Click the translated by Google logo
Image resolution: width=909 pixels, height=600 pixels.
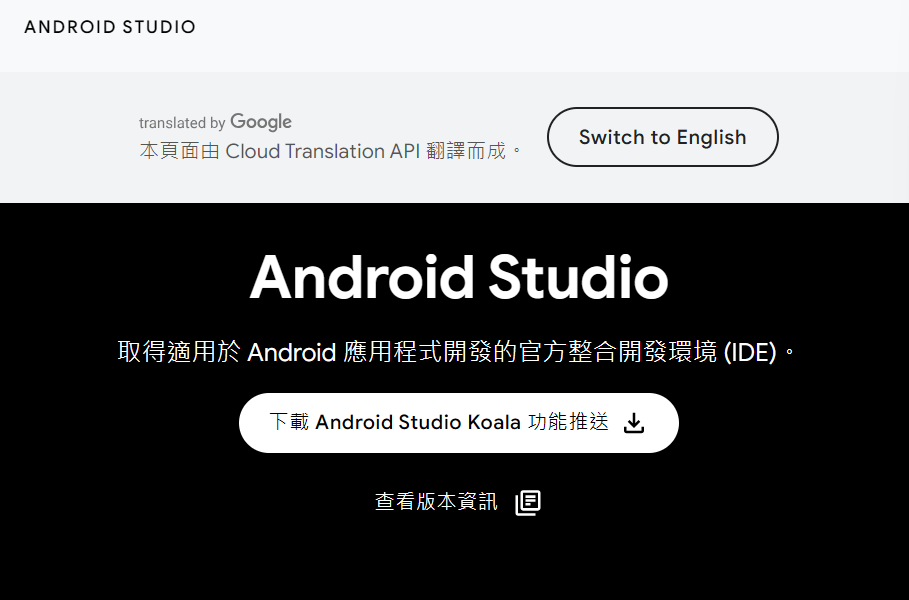click(x=215, y=122)
